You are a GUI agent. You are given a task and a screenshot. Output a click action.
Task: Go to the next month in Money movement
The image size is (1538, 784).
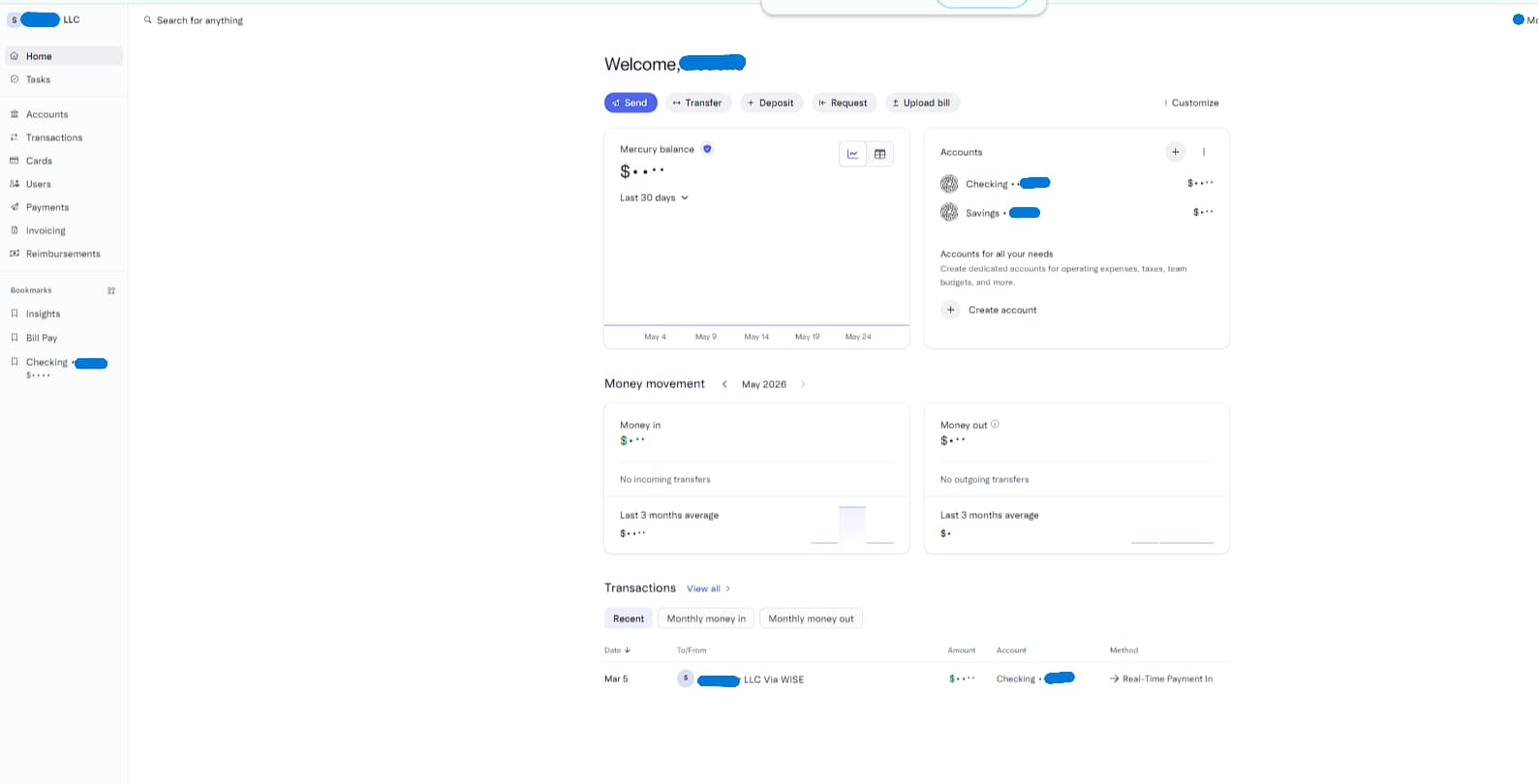coord(803,384)
